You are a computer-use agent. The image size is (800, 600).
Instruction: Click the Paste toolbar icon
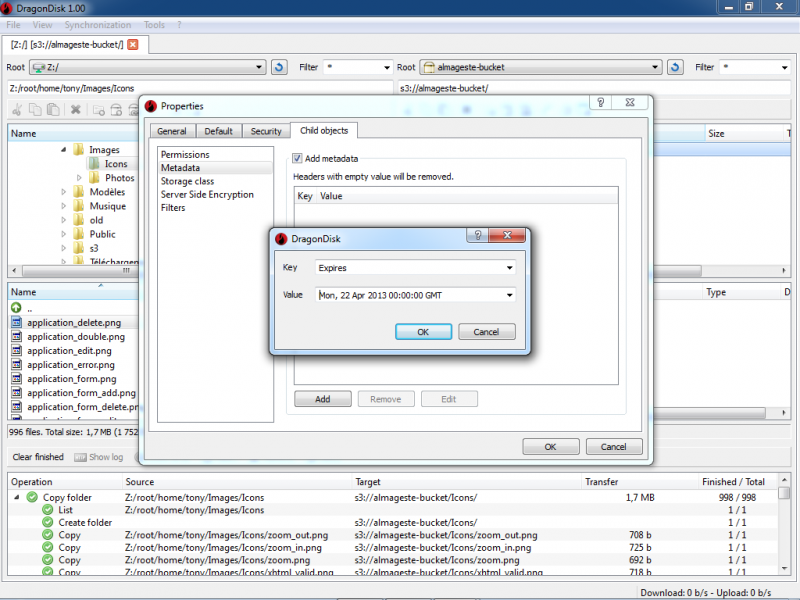[53, 110]
